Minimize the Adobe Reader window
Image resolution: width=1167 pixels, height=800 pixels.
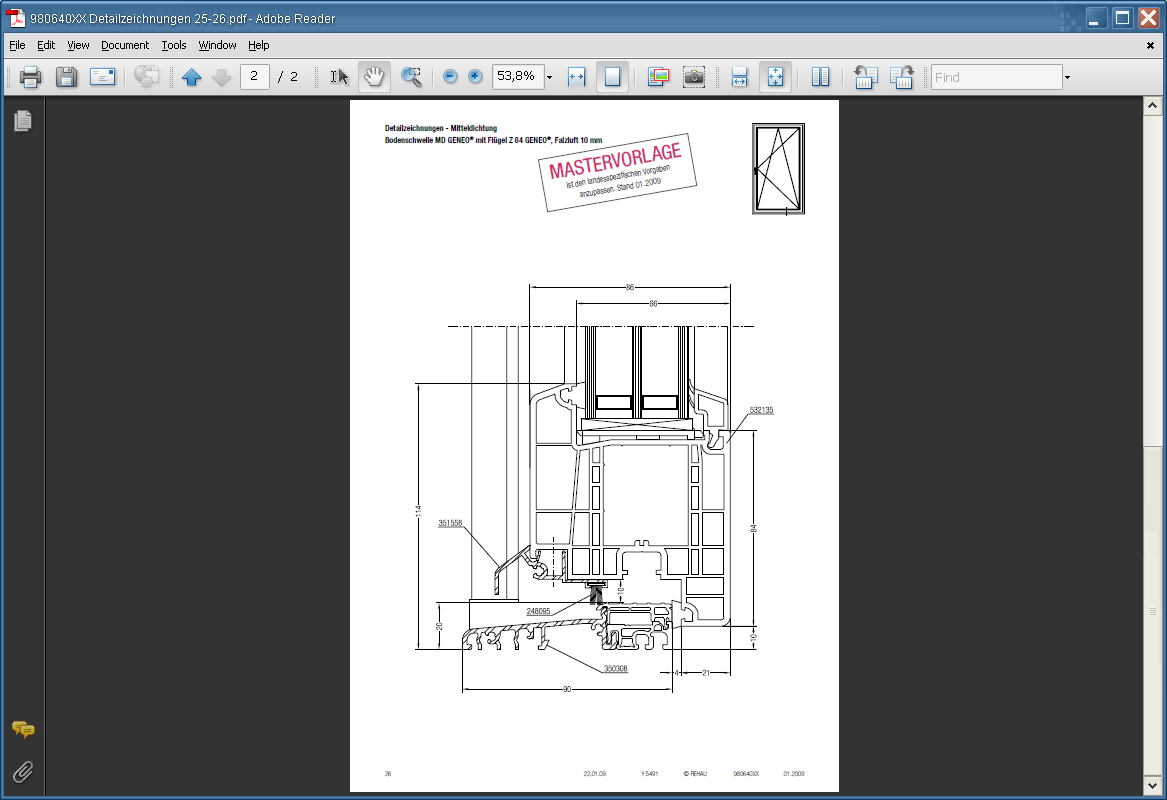(1096, 18)
